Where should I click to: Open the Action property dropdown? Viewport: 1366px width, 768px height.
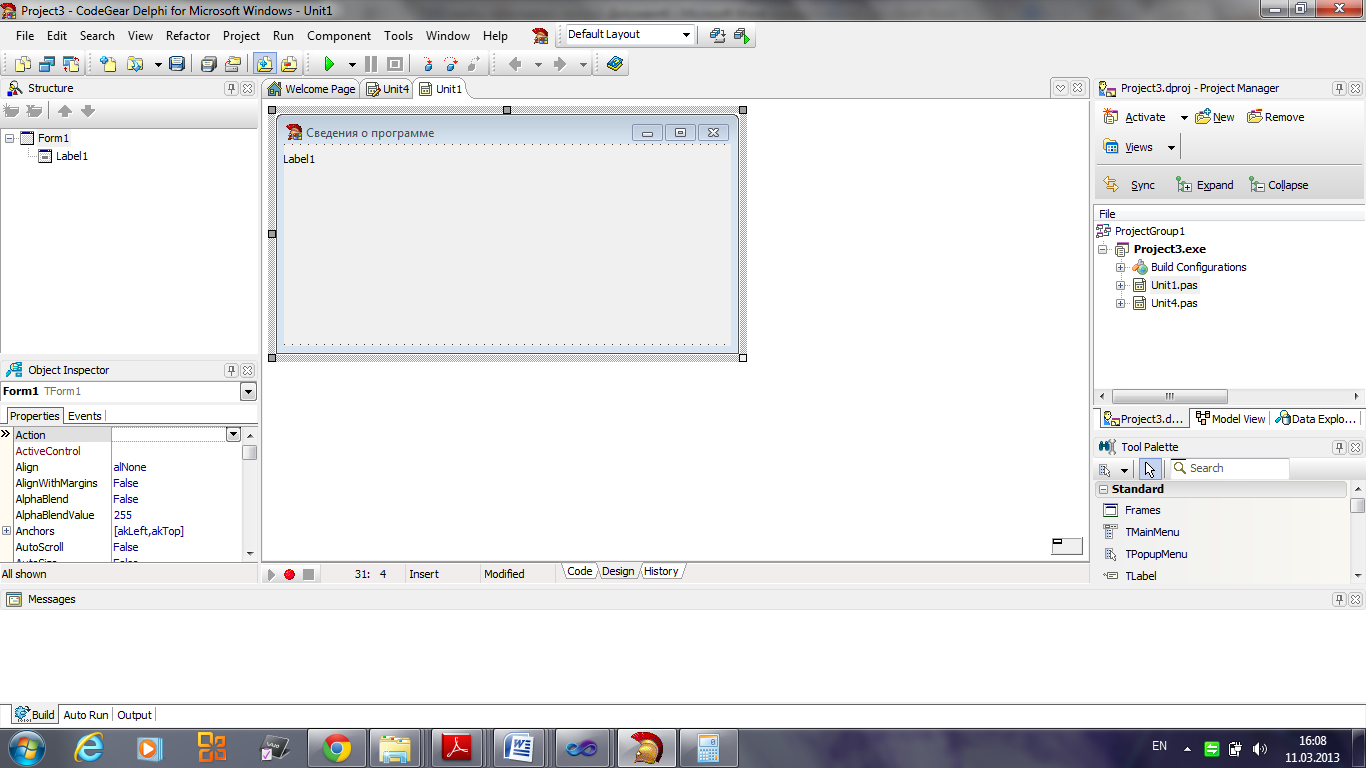click(233, 435)
